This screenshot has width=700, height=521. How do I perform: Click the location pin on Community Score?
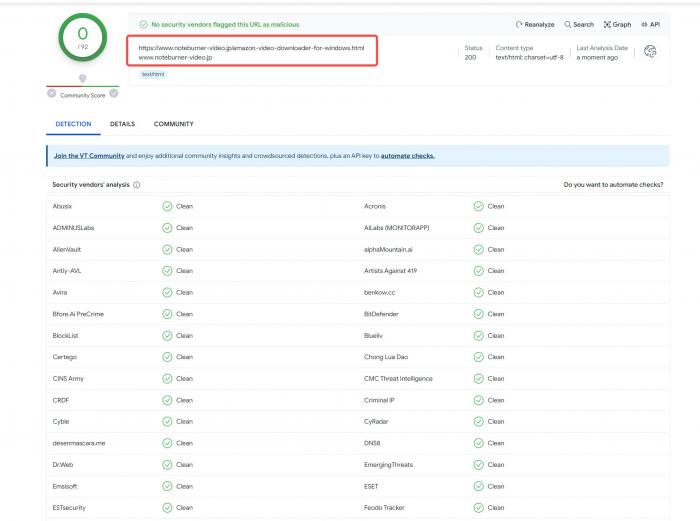coord(83,79)
